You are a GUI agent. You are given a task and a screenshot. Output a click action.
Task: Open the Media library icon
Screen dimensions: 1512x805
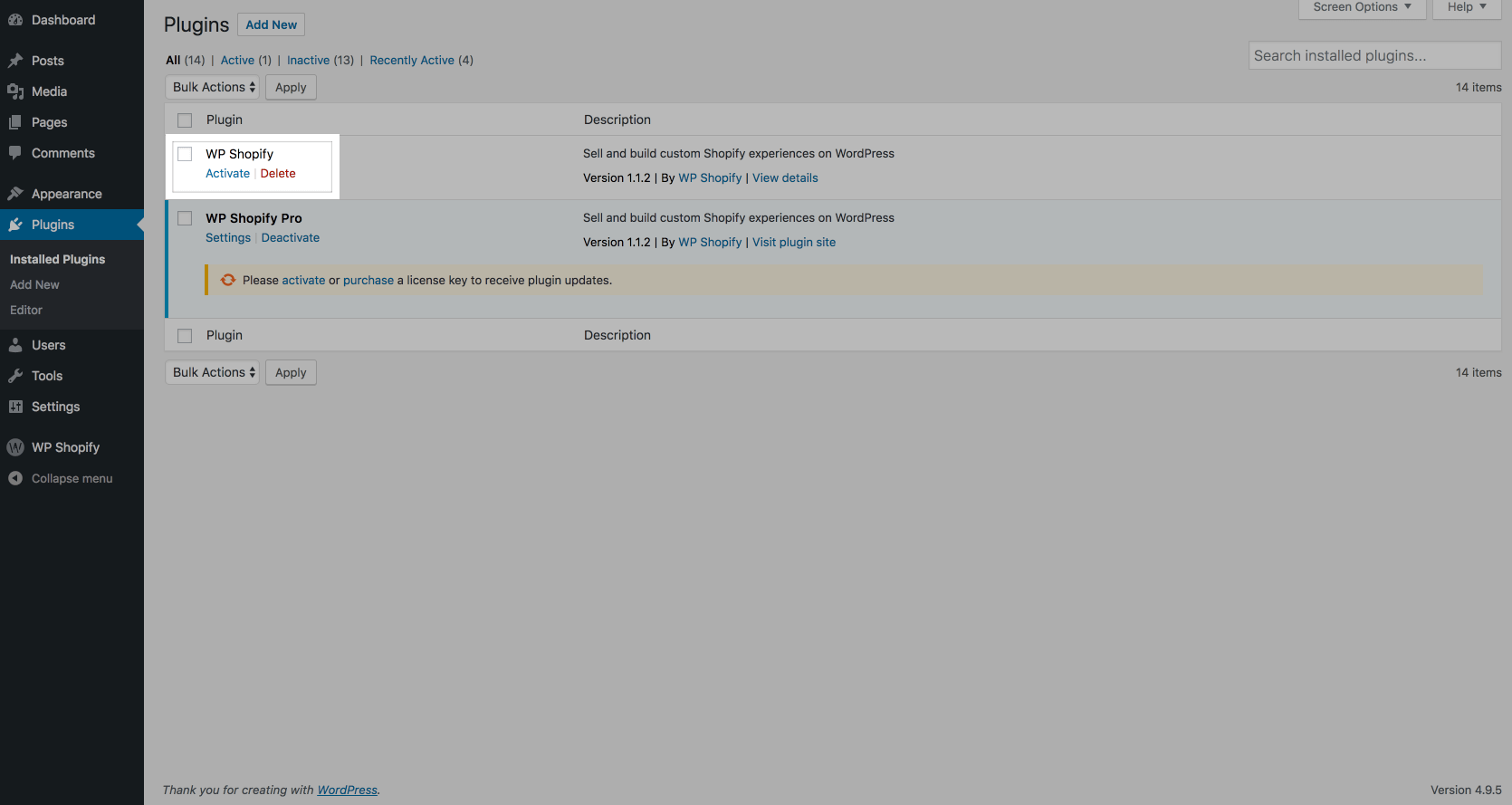[15, 91]
